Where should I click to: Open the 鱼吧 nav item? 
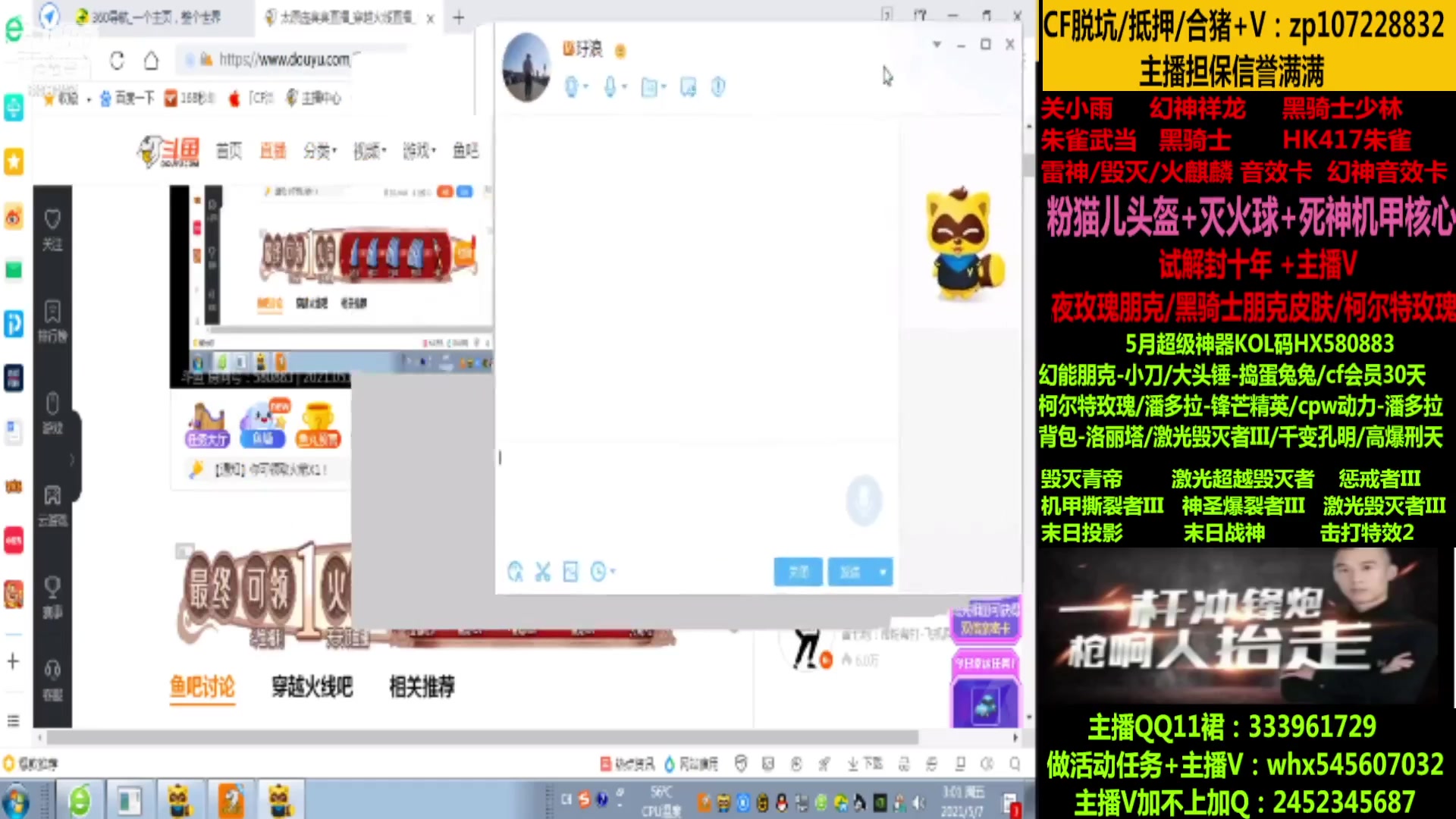click(x=466, y=151)
